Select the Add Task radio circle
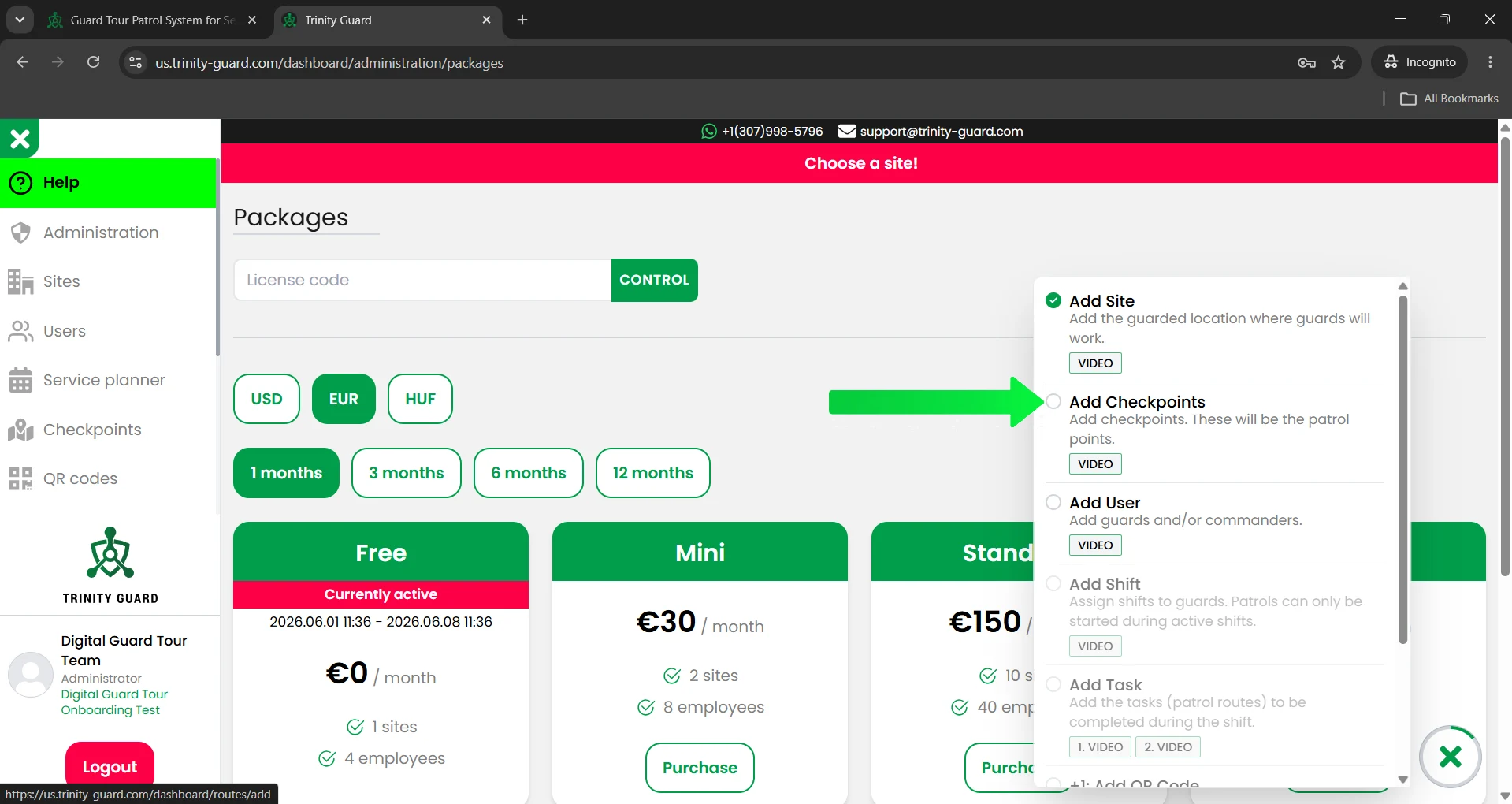The height and width of the screenshot is (804, 1512). (x=1053, y=684)
